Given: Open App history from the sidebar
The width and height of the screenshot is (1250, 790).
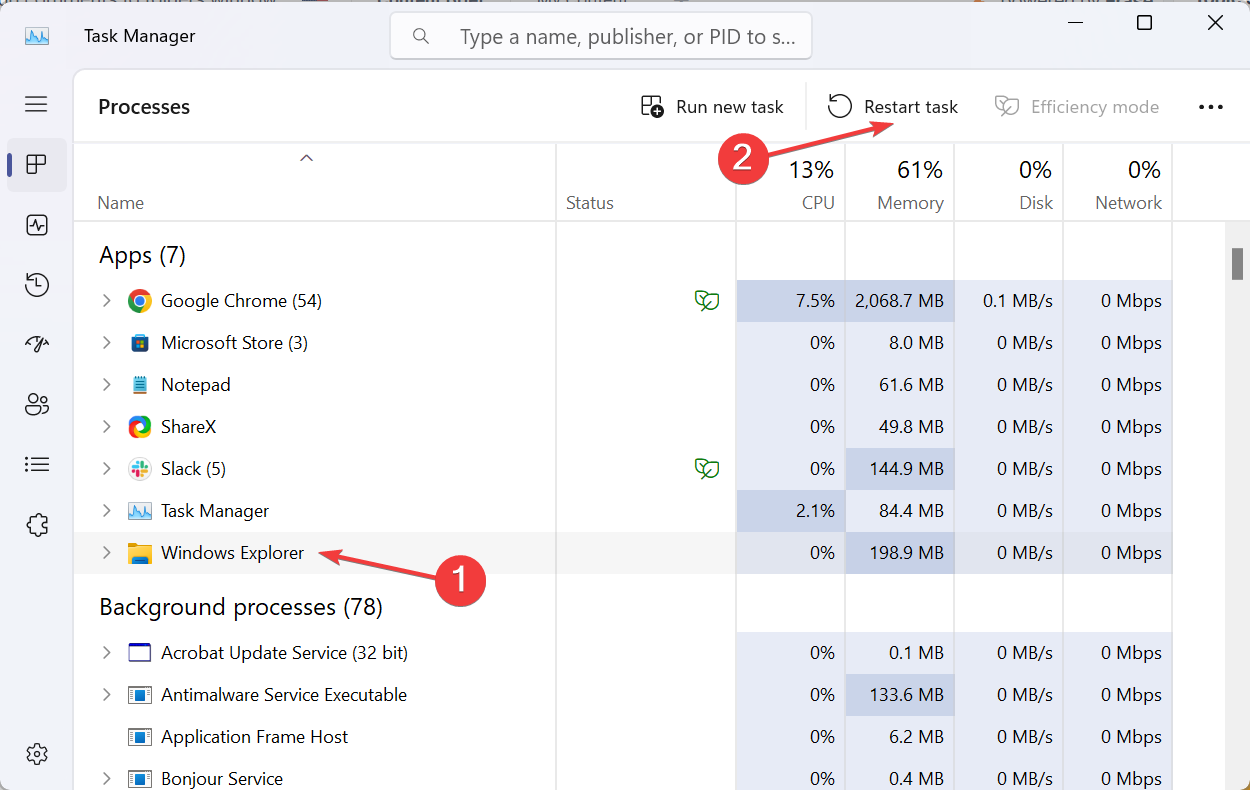Looking at the screenshot, I should [x=37, y=285].
